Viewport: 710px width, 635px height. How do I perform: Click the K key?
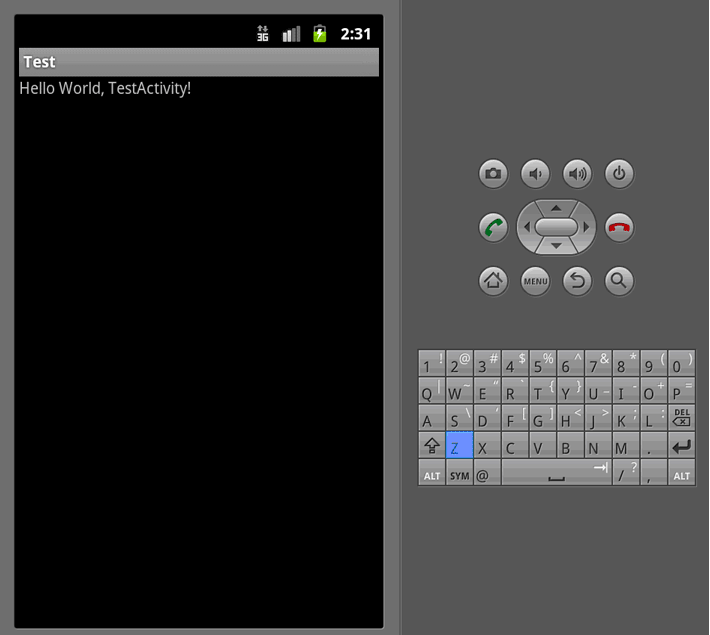pyautogui.click(x=626, y=418)
